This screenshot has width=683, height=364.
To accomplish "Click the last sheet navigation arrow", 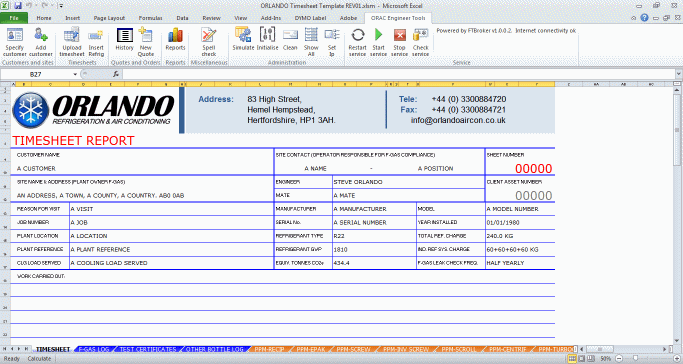I will [26, 349].
